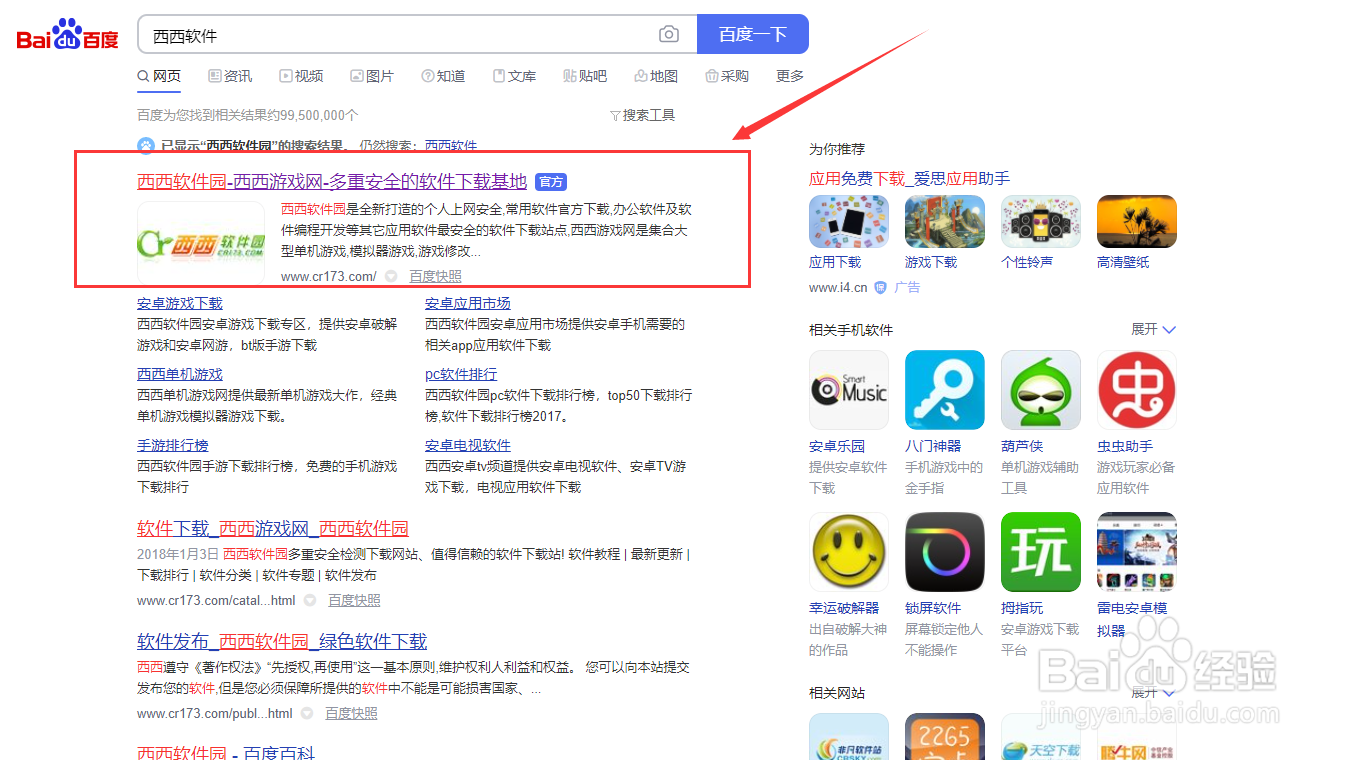
Task: Click 百度快照 under the publ...html result
Action: 351,713
